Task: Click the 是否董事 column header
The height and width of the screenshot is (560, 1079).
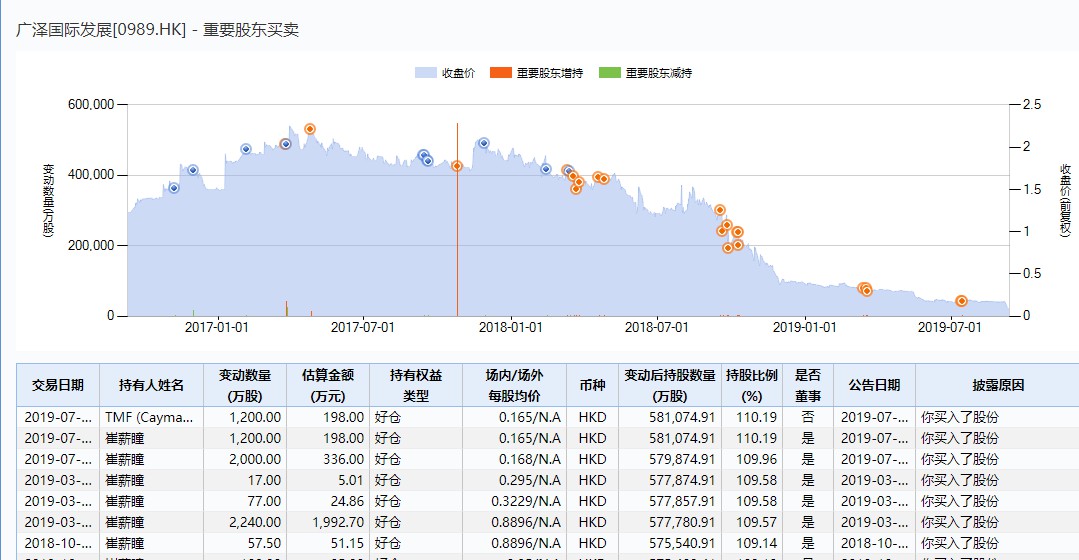Action: (807, 385)
